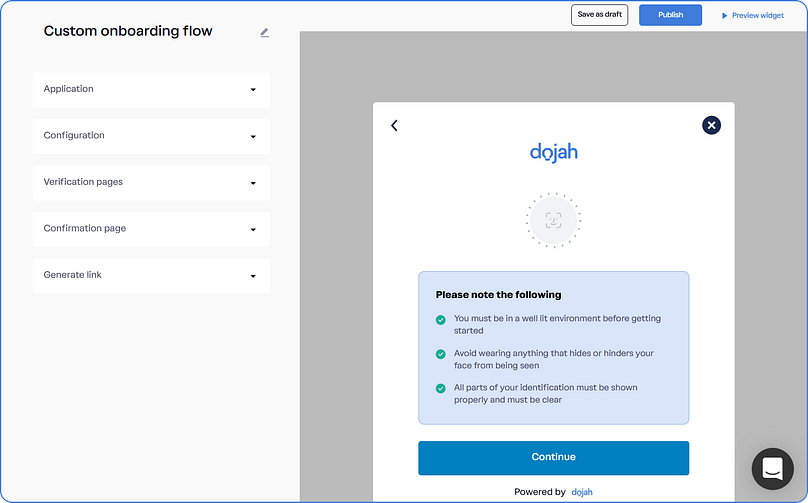Click check icon beside well lit environment note
The height and width of the screenshot is (503, 808).
tap(441, 320)
